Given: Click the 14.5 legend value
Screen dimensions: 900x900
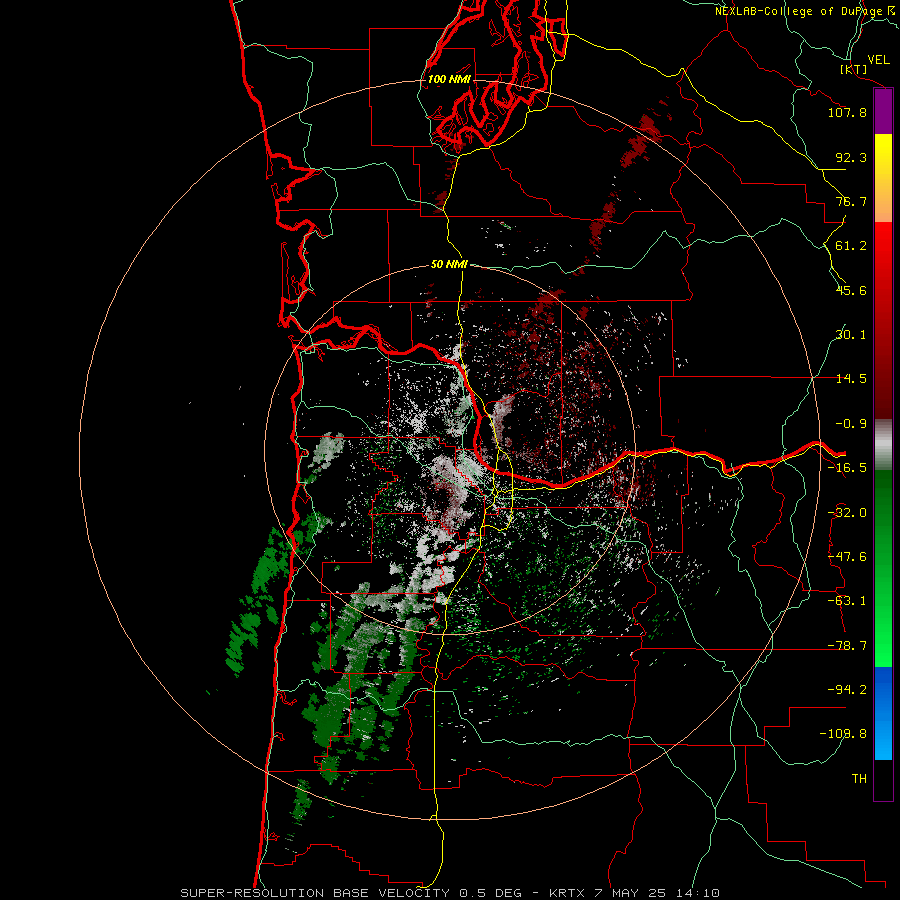Looking at the screenshot, I should [851, 379].
